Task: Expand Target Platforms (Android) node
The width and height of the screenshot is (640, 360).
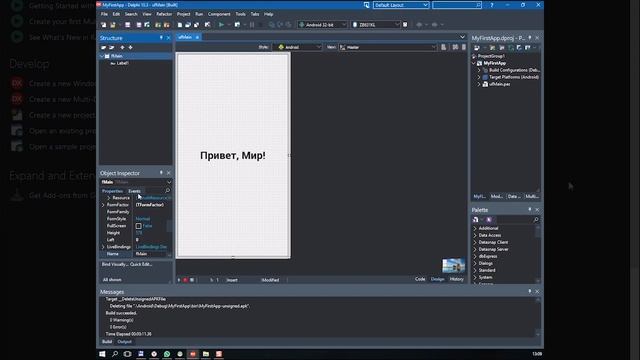Action: [479, 77]
